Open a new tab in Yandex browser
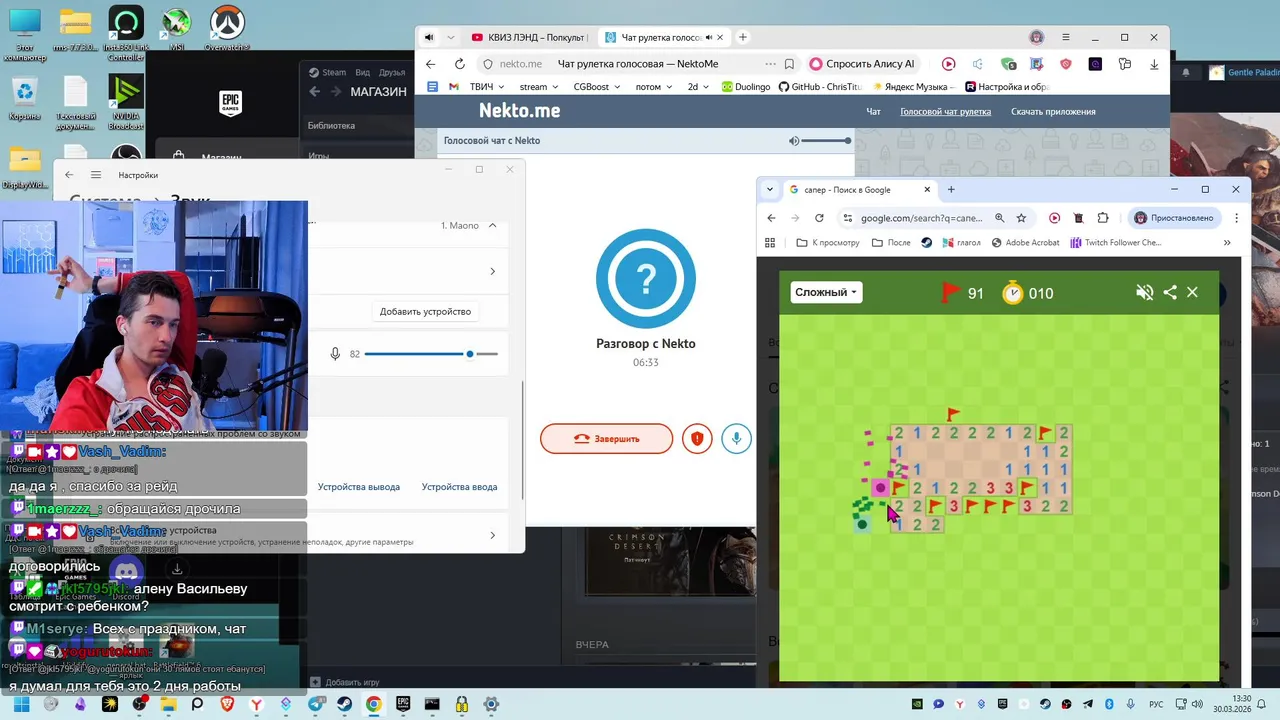1280x720 pixels. pyautogui.click(x=742, y=37)
